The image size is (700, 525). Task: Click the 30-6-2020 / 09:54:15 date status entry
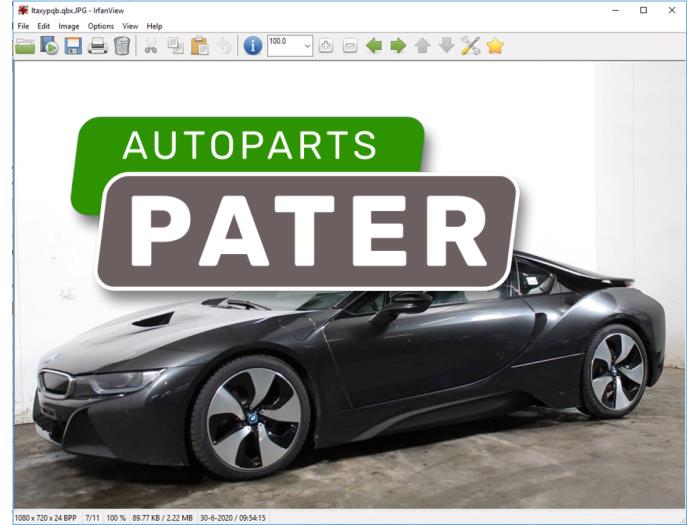pos(233,518)
